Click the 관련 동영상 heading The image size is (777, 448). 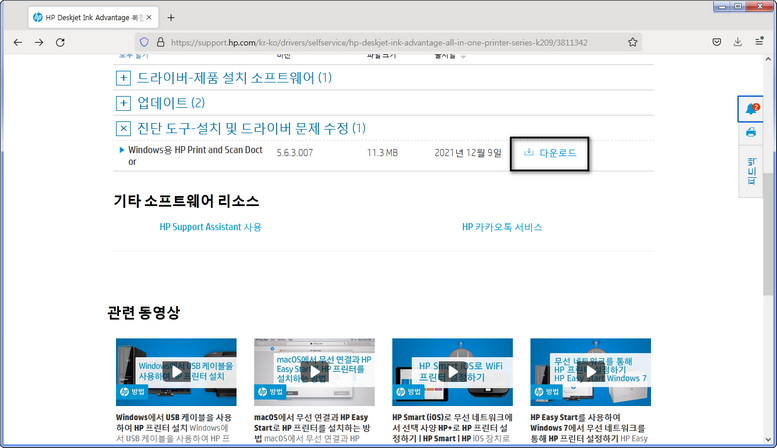(x=143, y=313)
